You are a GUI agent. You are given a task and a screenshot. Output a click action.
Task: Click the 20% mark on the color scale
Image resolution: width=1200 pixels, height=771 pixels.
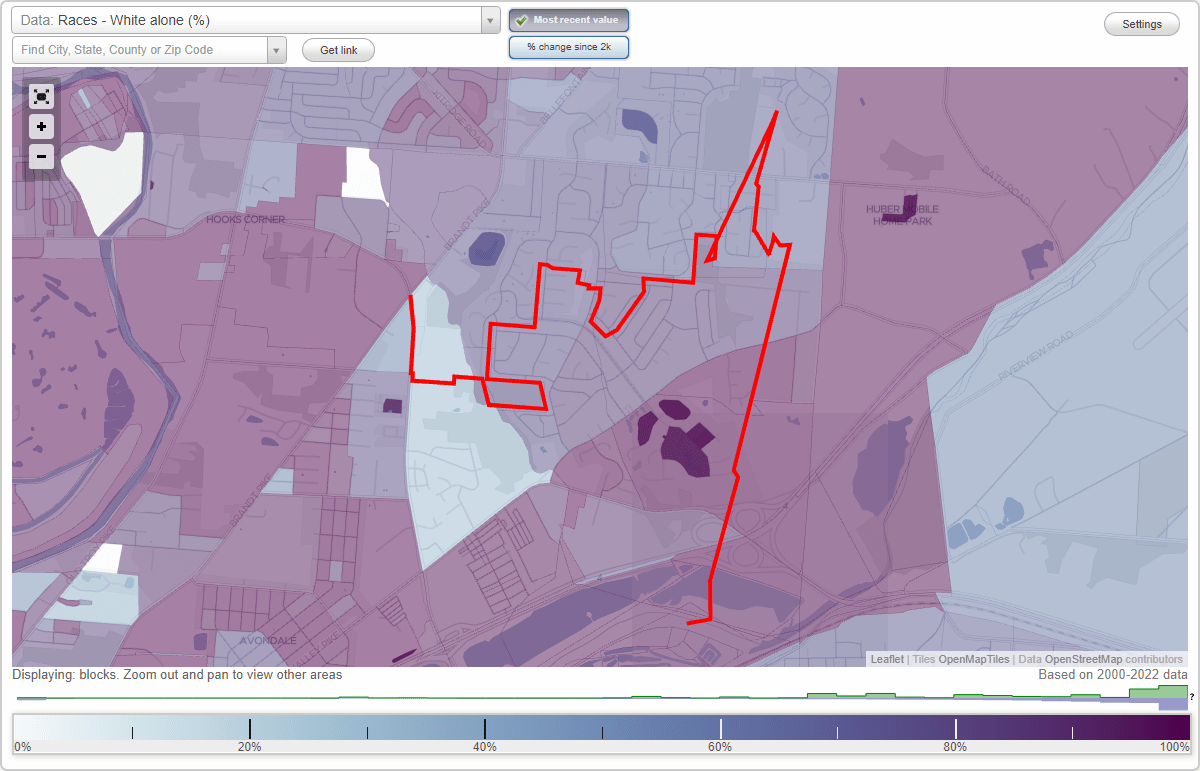(x=249, y=747)
